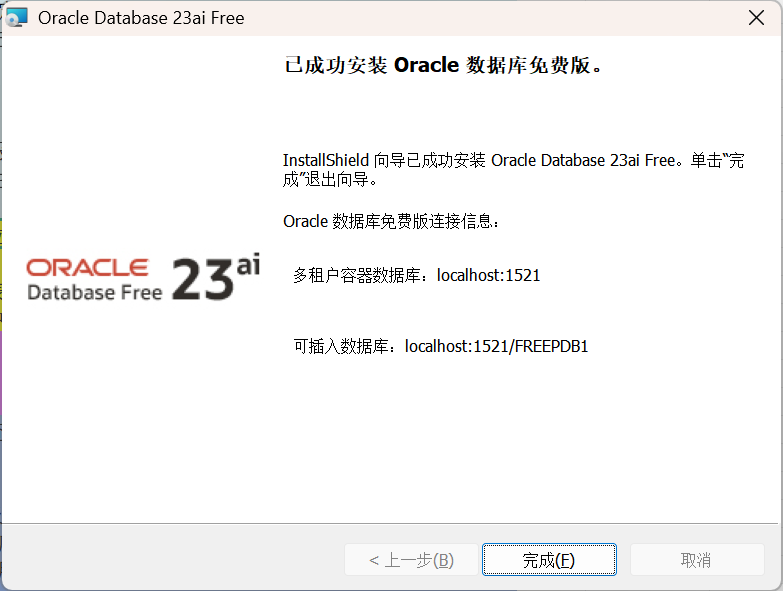Viewport: 783px width, 591px height.
Task: Click the 完成(F) finish button
Action: click(x=549, y=560)
